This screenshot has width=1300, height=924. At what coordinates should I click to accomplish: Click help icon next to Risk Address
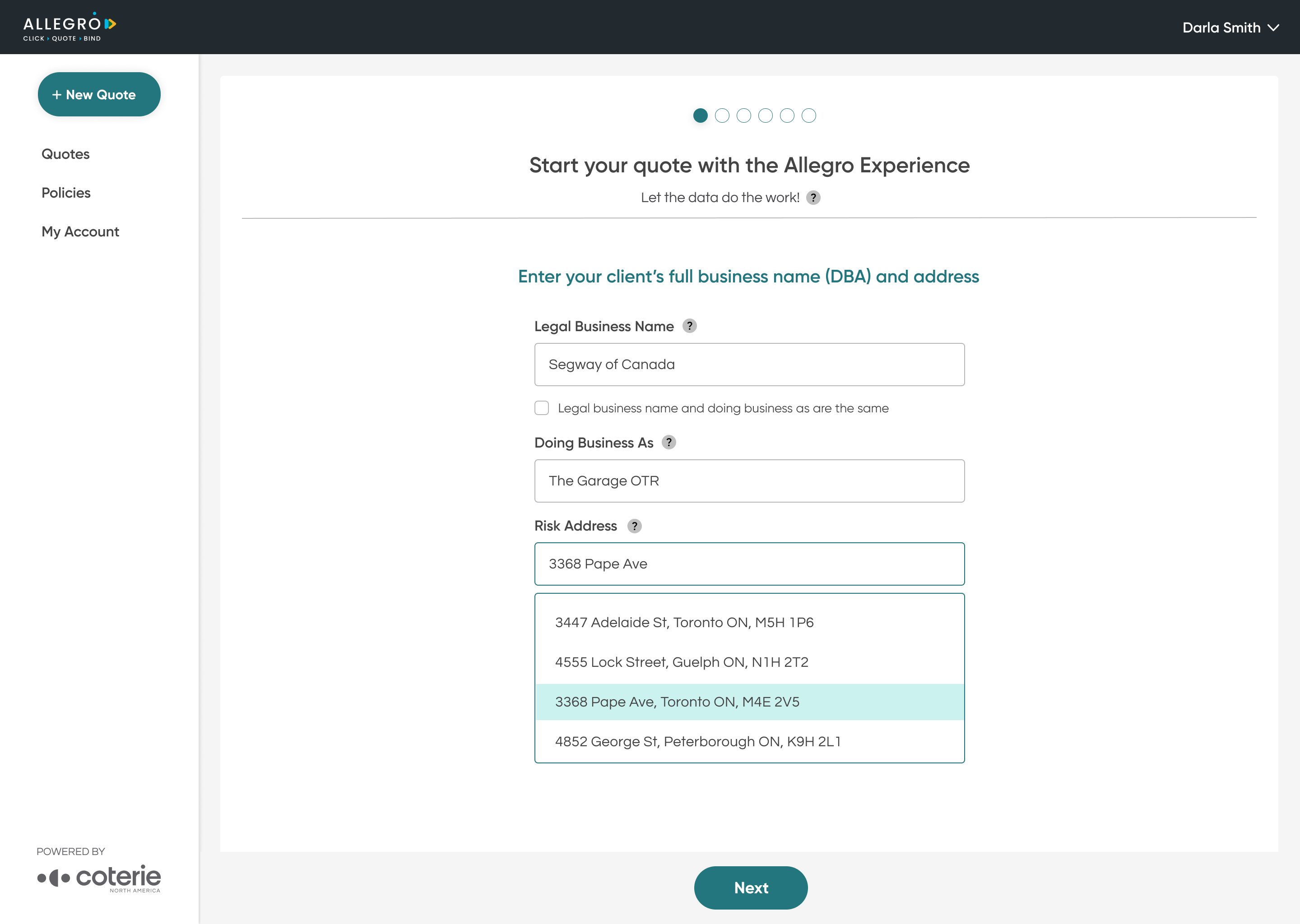634,526
